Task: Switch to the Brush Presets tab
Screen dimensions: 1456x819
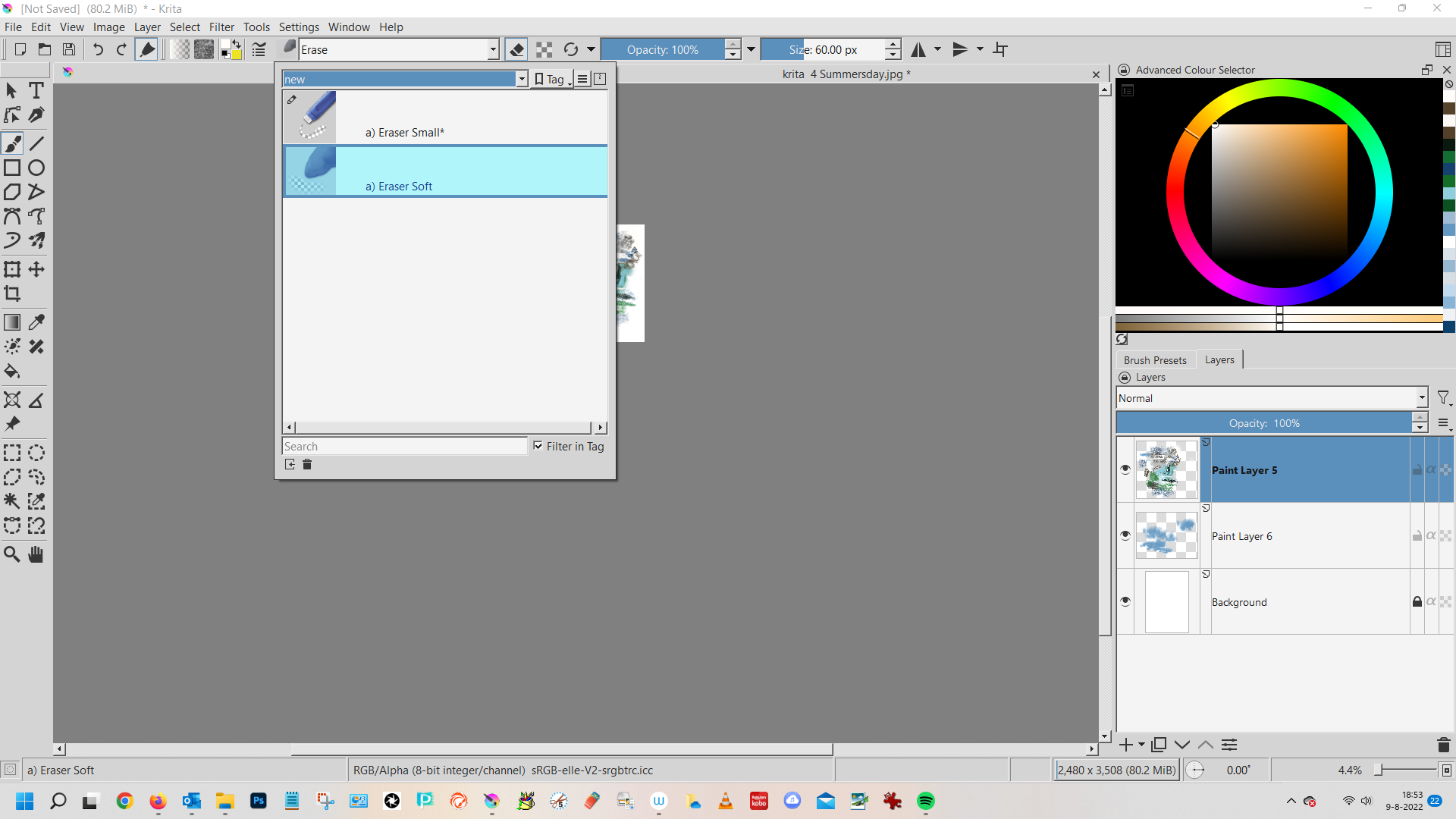Action: tap(1154, 360)
